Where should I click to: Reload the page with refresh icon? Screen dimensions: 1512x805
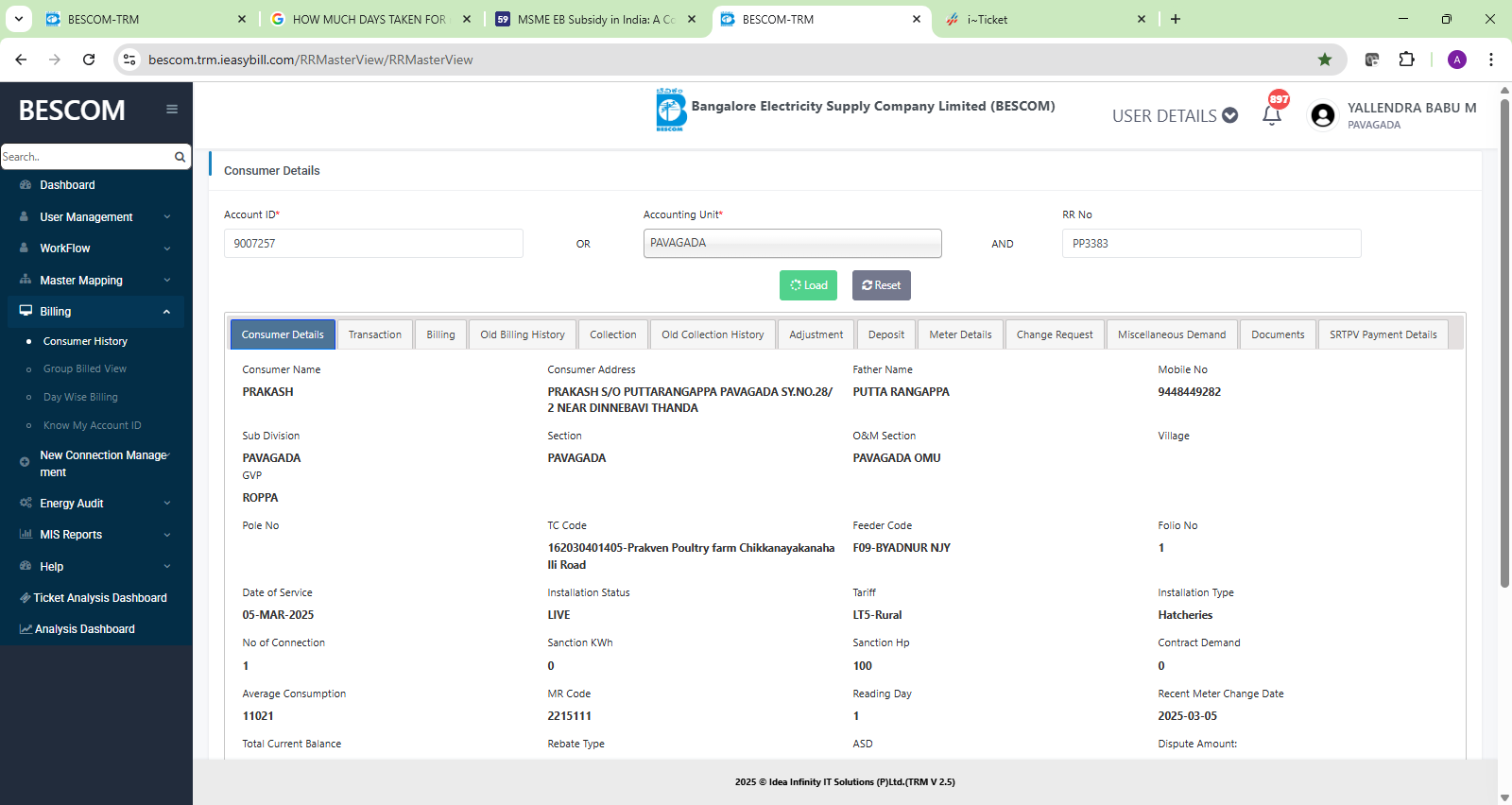[x=89, y=60]
